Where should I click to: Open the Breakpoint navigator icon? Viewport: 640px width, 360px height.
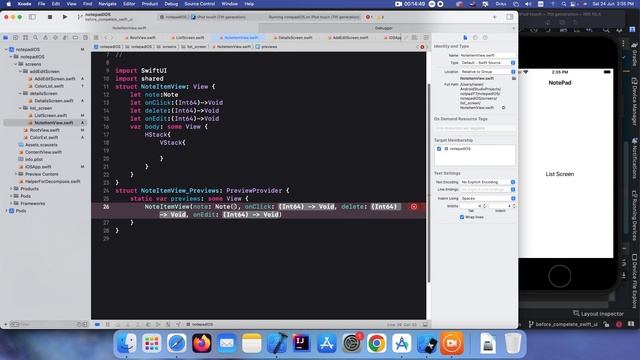(x=75, y=38)
